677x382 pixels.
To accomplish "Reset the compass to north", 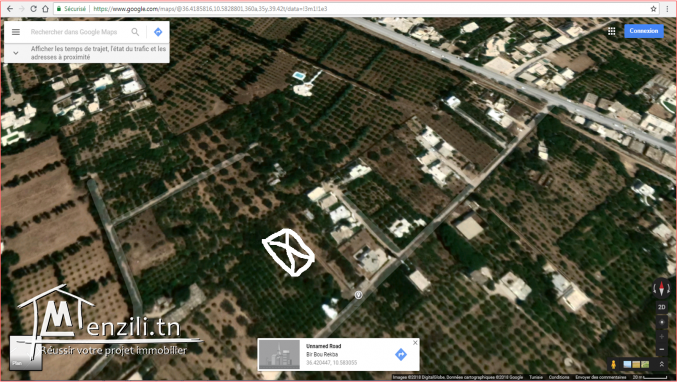I will tap(661, 288).
